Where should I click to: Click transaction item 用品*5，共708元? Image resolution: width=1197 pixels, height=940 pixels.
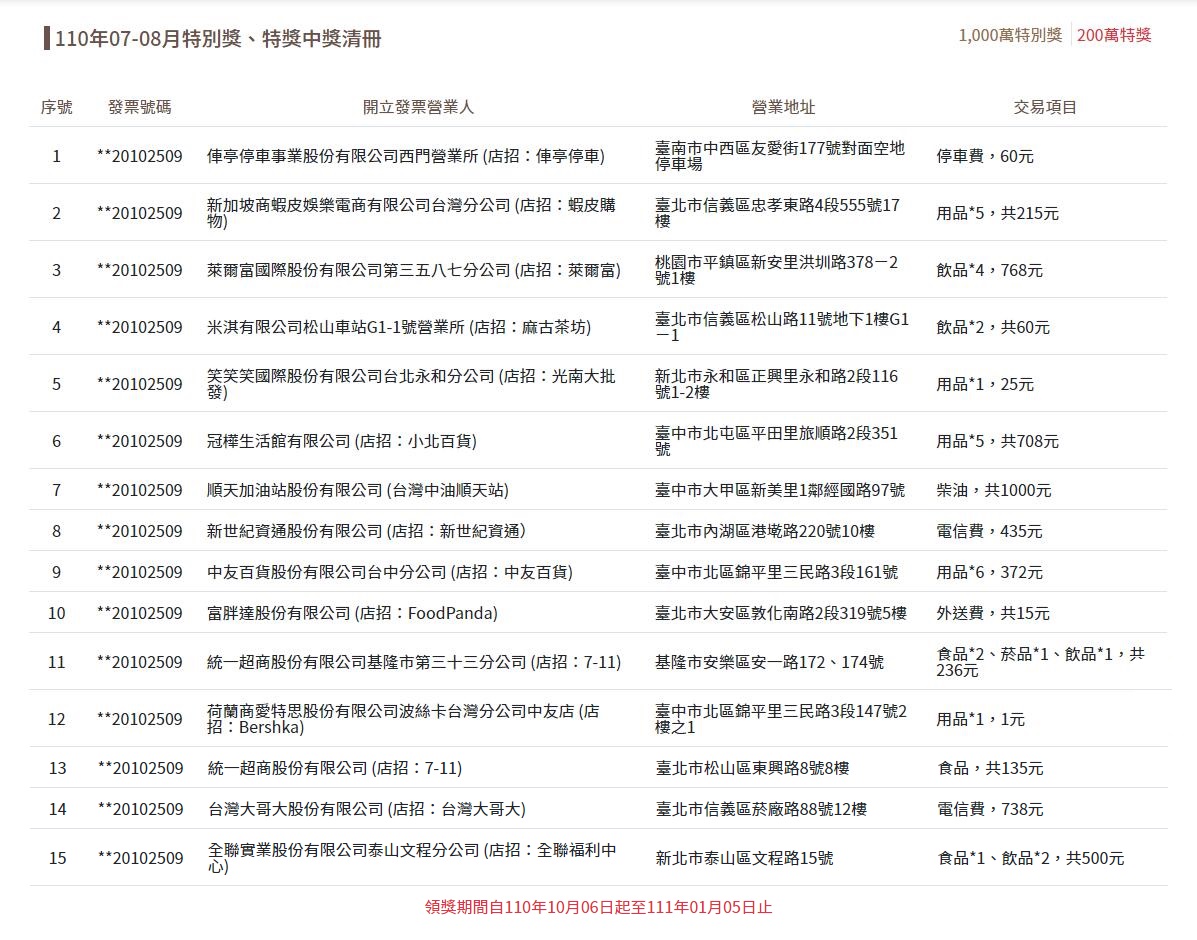click(x=997, y=441)
